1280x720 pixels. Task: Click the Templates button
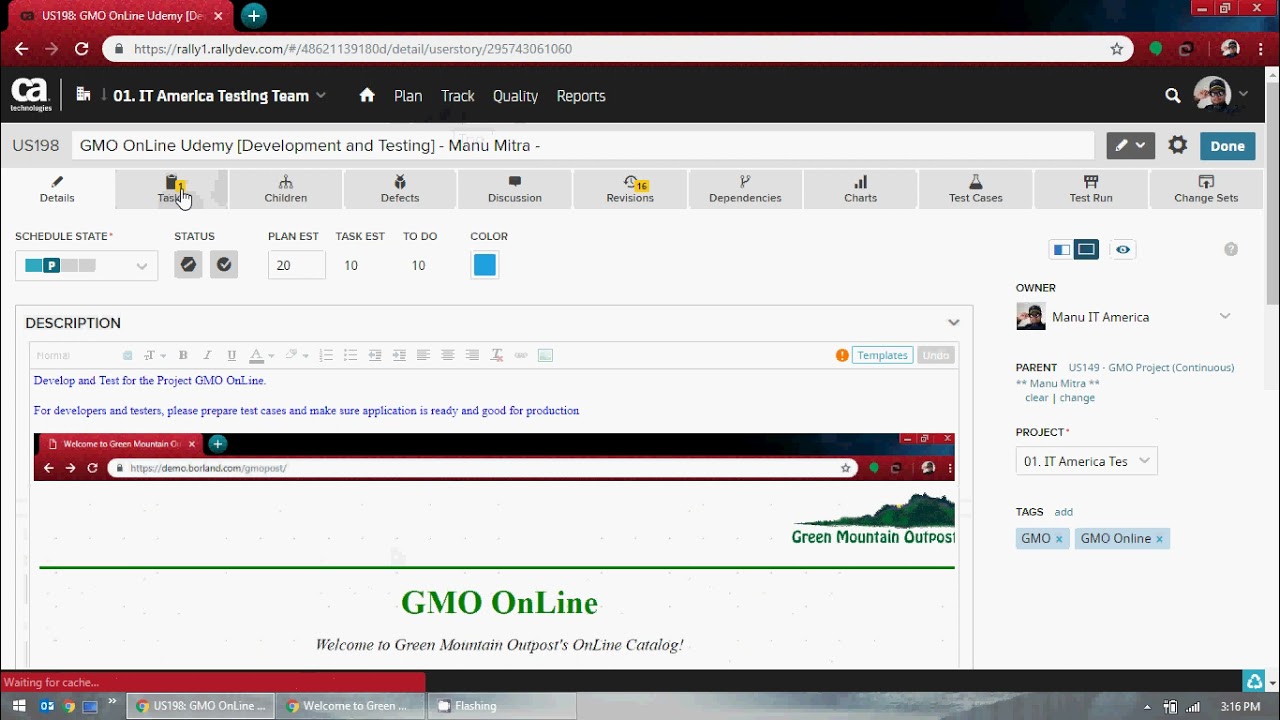882,355
